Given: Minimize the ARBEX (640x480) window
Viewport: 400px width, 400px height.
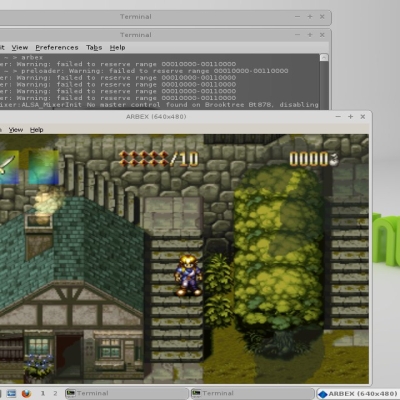Looking at the screenshot, I should (338, 117).
